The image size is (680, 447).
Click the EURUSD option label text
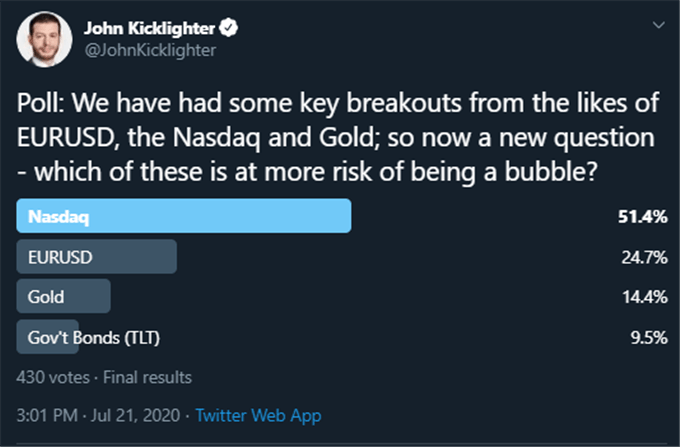(x=60, y=257)
